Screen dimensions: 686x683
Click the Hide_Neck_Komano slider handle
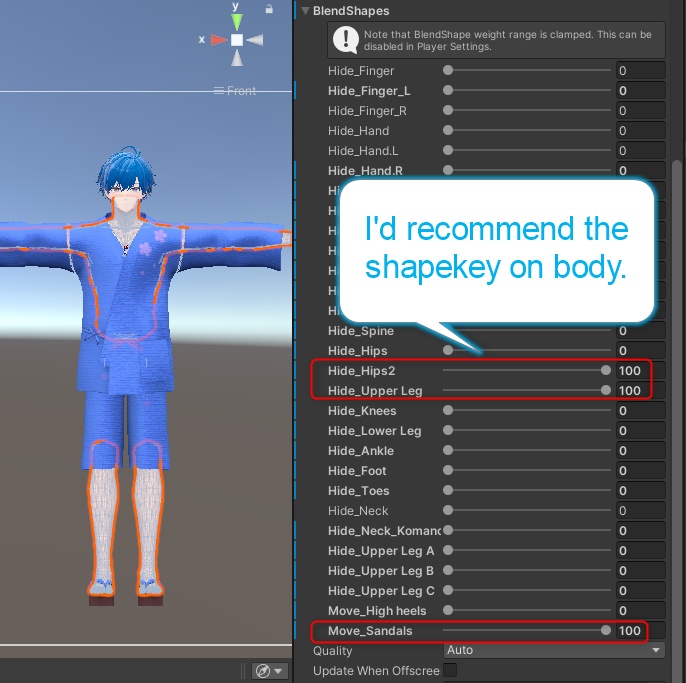448,530
